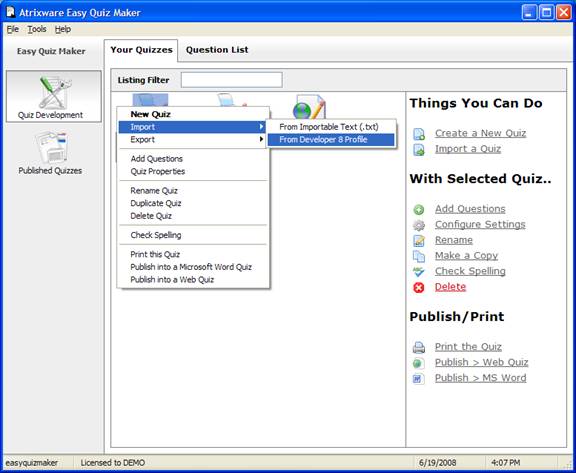
Task: Click the Add Questions link in side panel
Action: (470, 209)
